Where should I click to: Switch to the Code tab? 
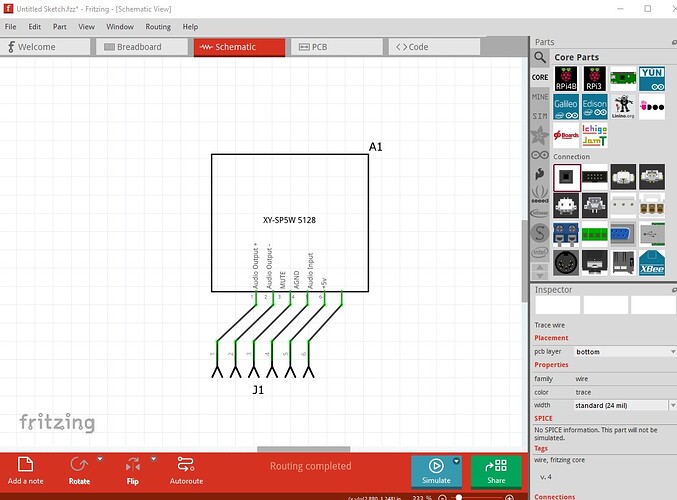[x=434, y=47]
